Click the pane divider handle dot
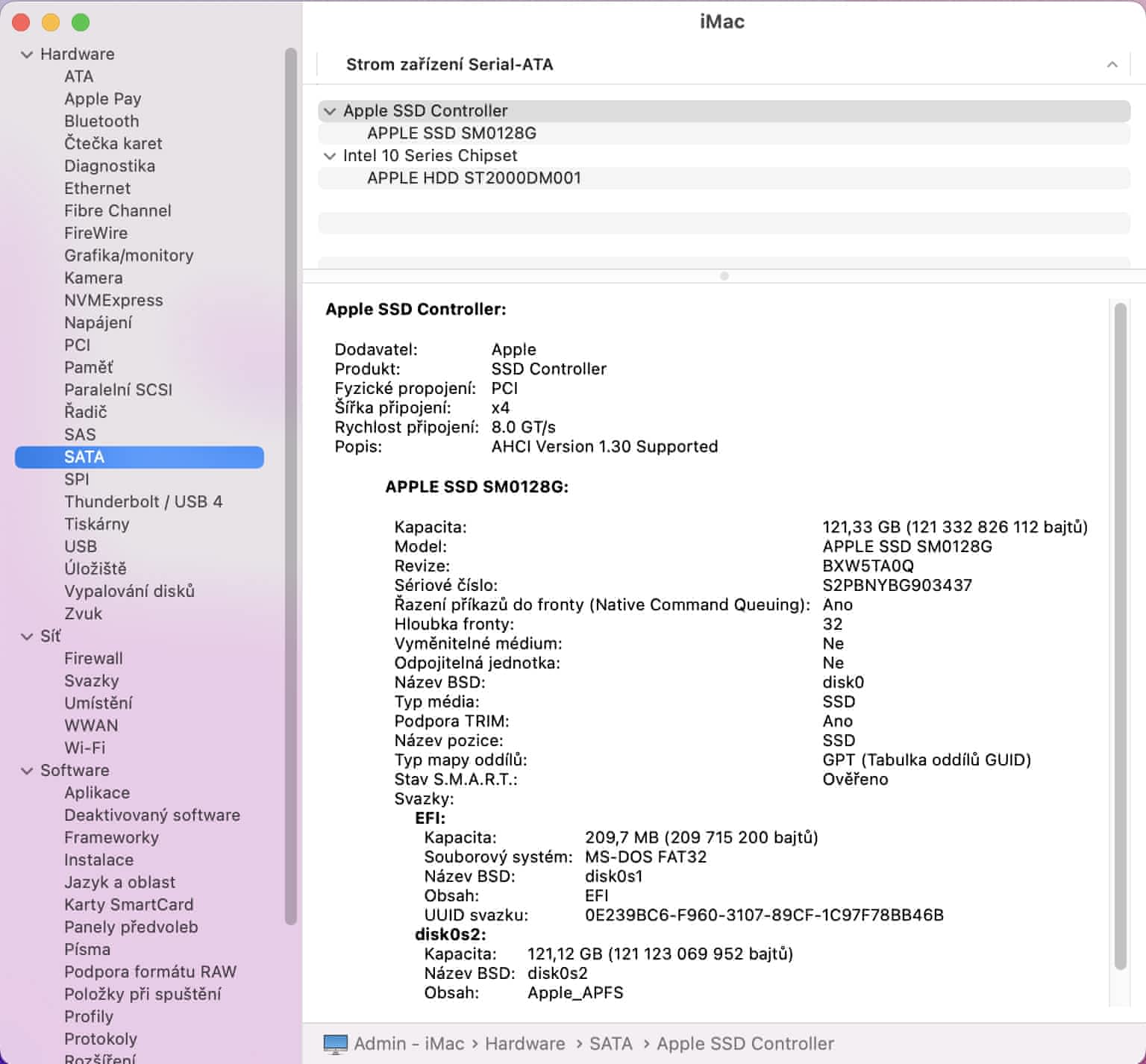The height and width of the screenshot is (1064, 1146). (x=724, y=276)
